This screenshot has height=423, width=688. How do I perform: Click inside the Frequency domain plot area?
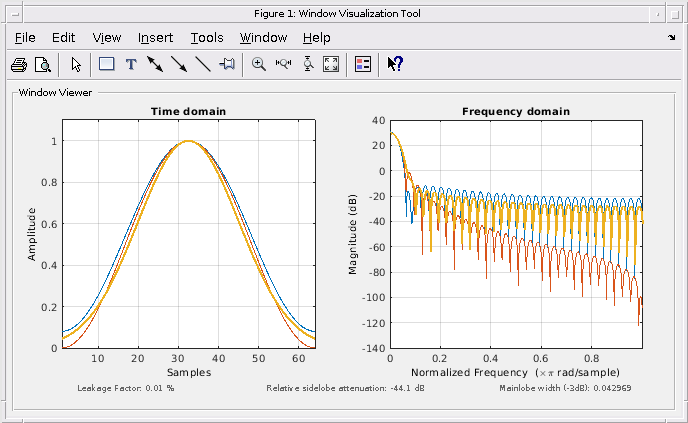pyautogui.click(x=516, y=234)
